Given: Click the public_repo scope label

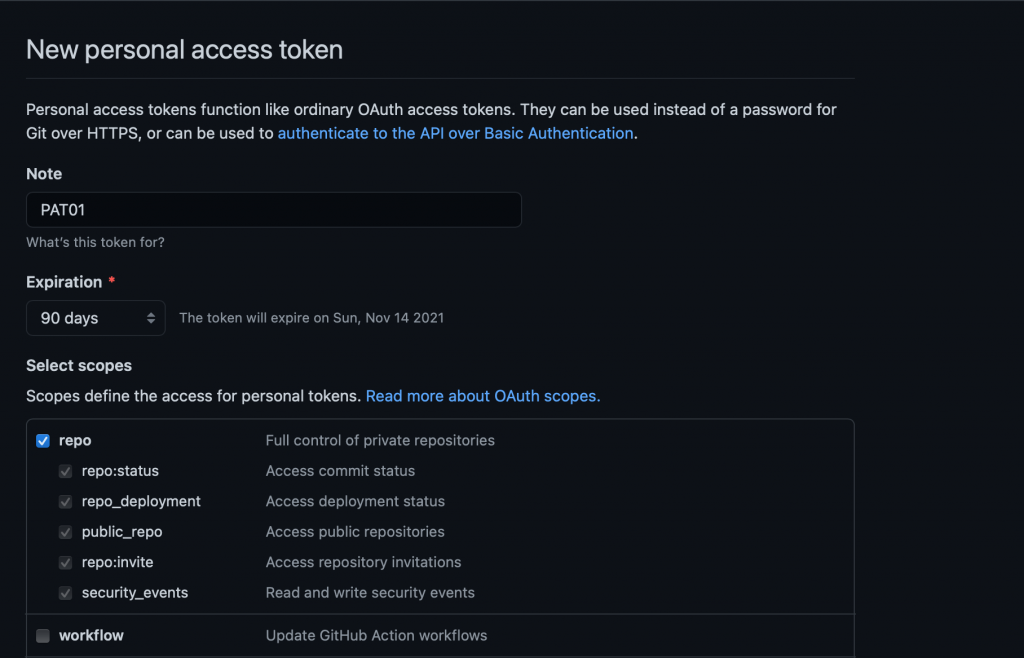Looking at the screenshot, I should [122, 532].
